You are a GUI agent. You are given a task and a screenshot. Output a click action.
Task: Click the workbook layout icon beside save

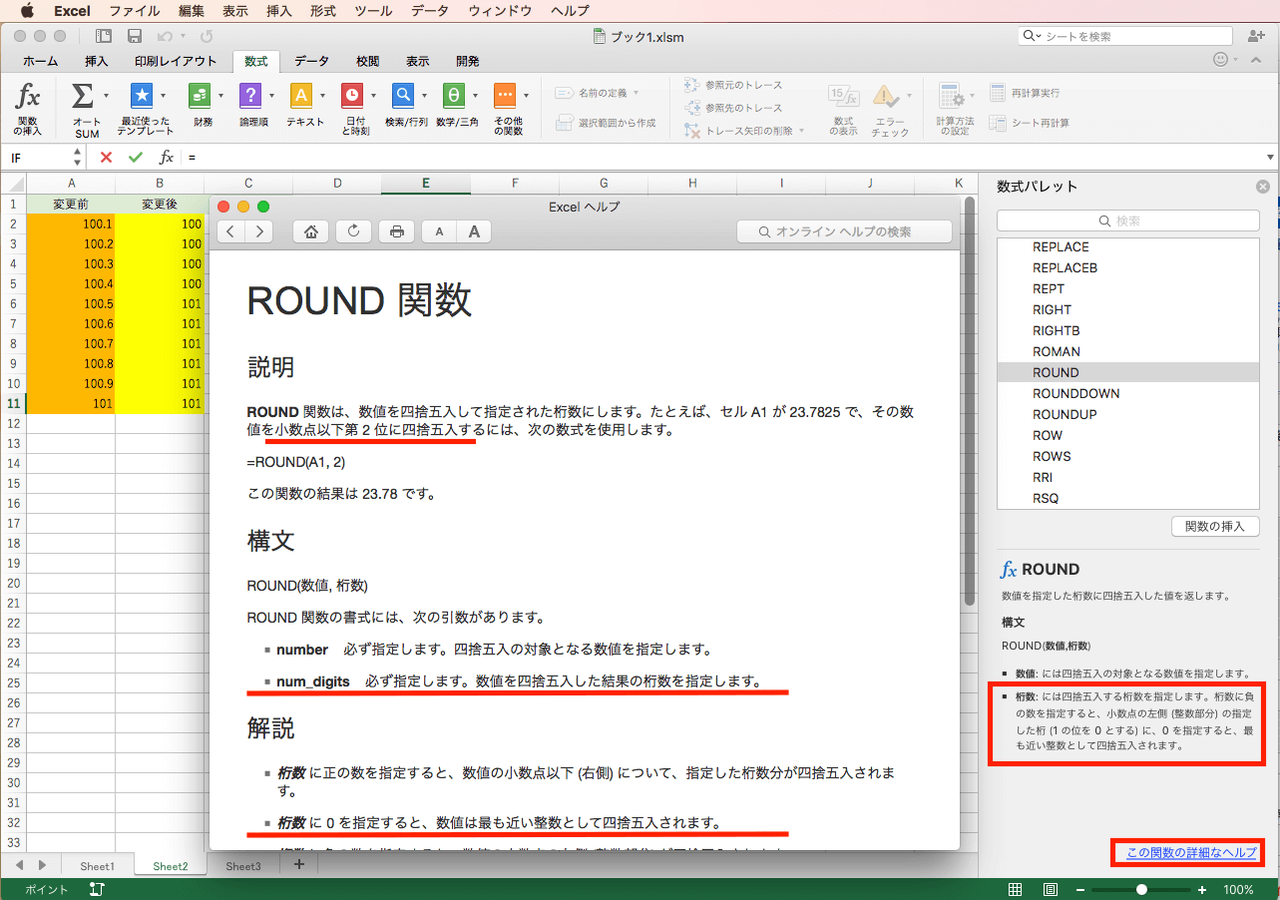pyautogui.click(x=103, y=36)
